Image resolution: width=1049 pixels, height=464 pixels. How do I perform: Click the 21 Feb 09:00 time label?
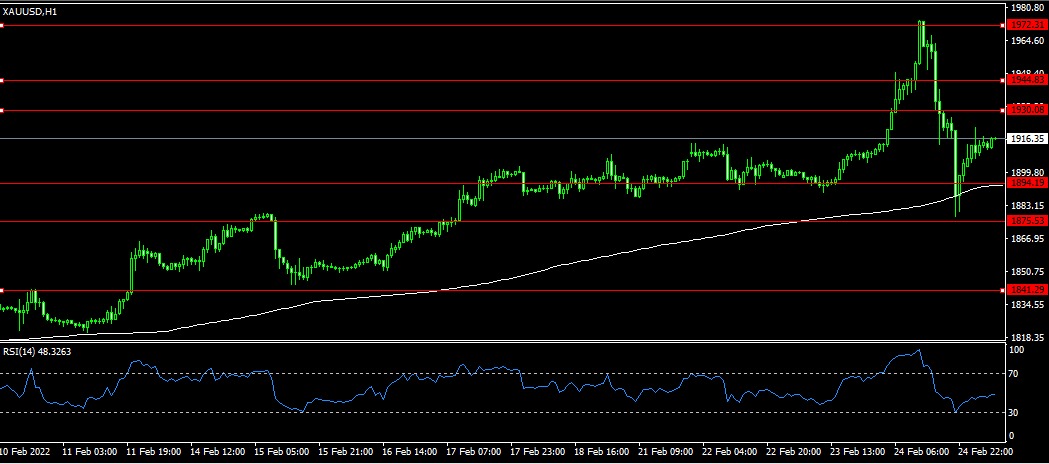665,451
